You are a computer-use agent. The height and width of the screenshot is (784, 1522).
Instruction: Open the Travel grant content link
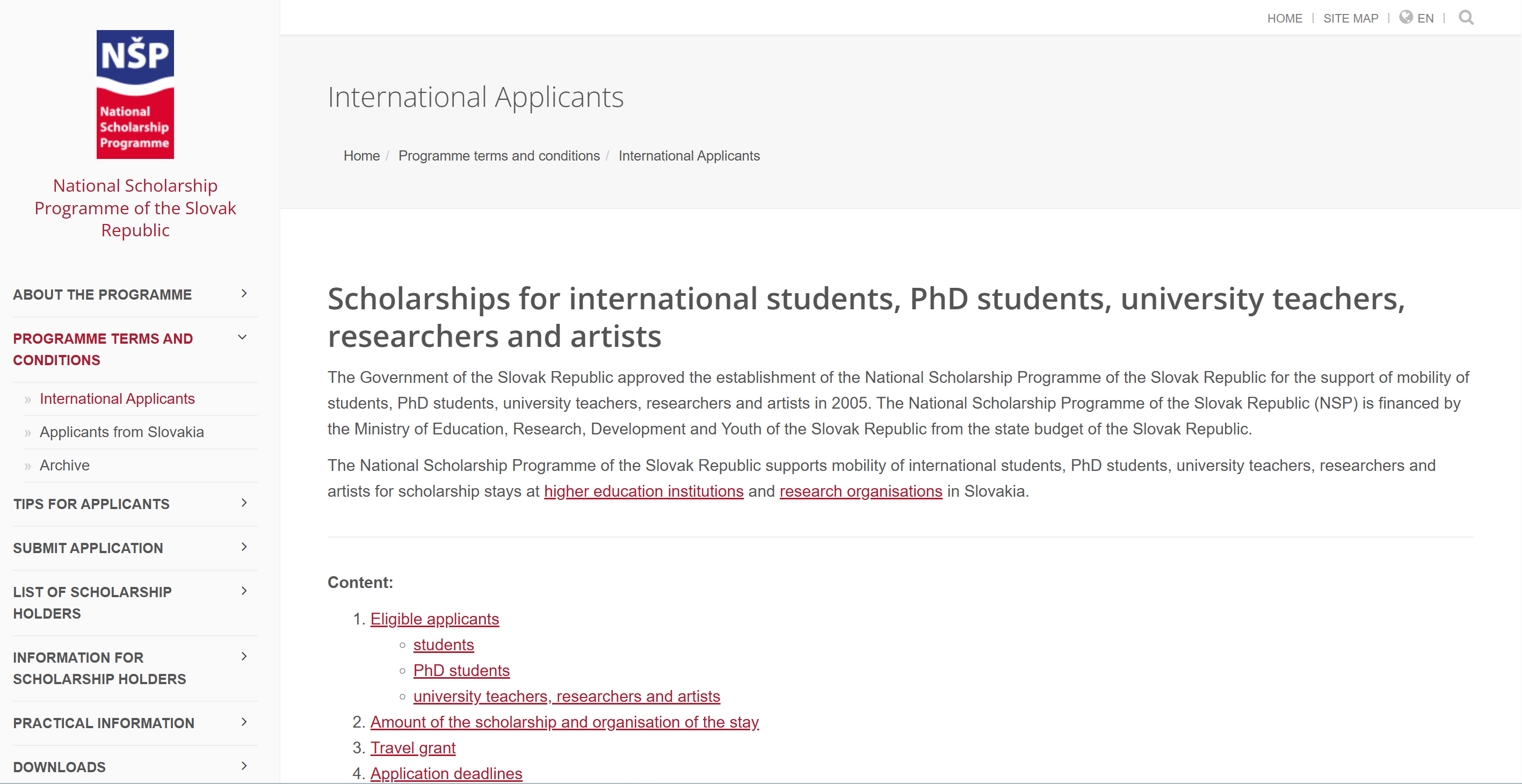pyautogui.click(x=412, y=747)
